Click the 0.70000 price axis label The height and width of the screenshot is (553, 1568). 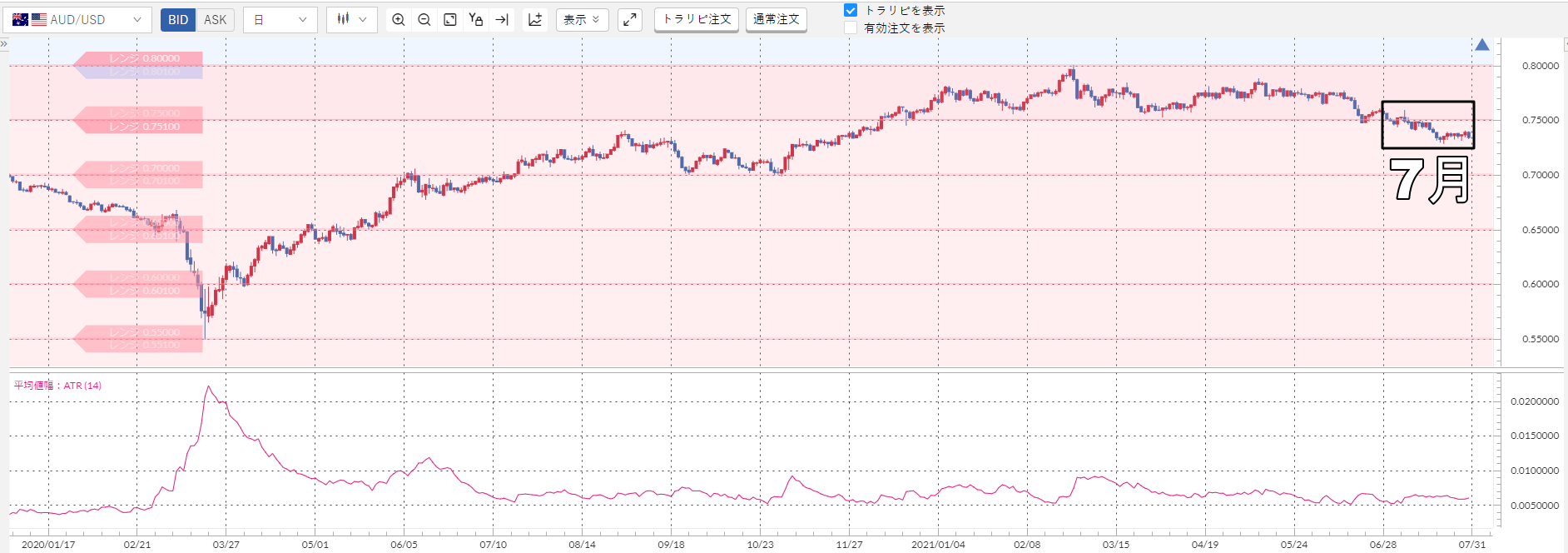1541,175
